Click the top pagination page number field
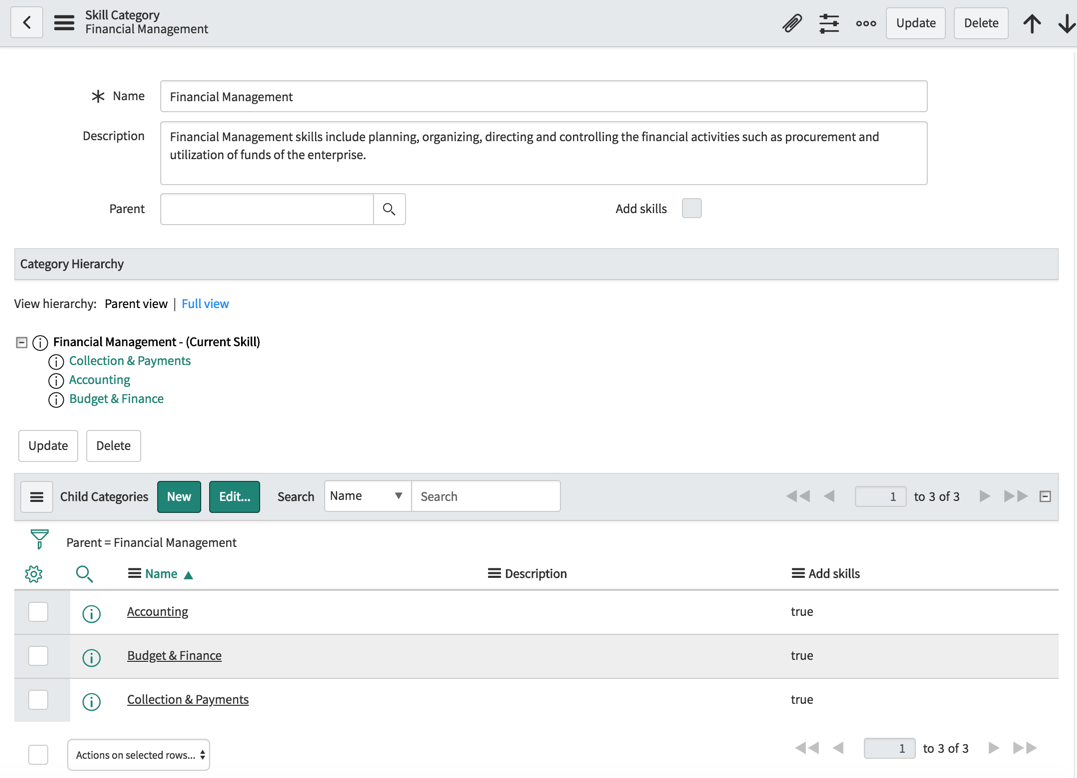1077x778 pixels. (881, 496)
